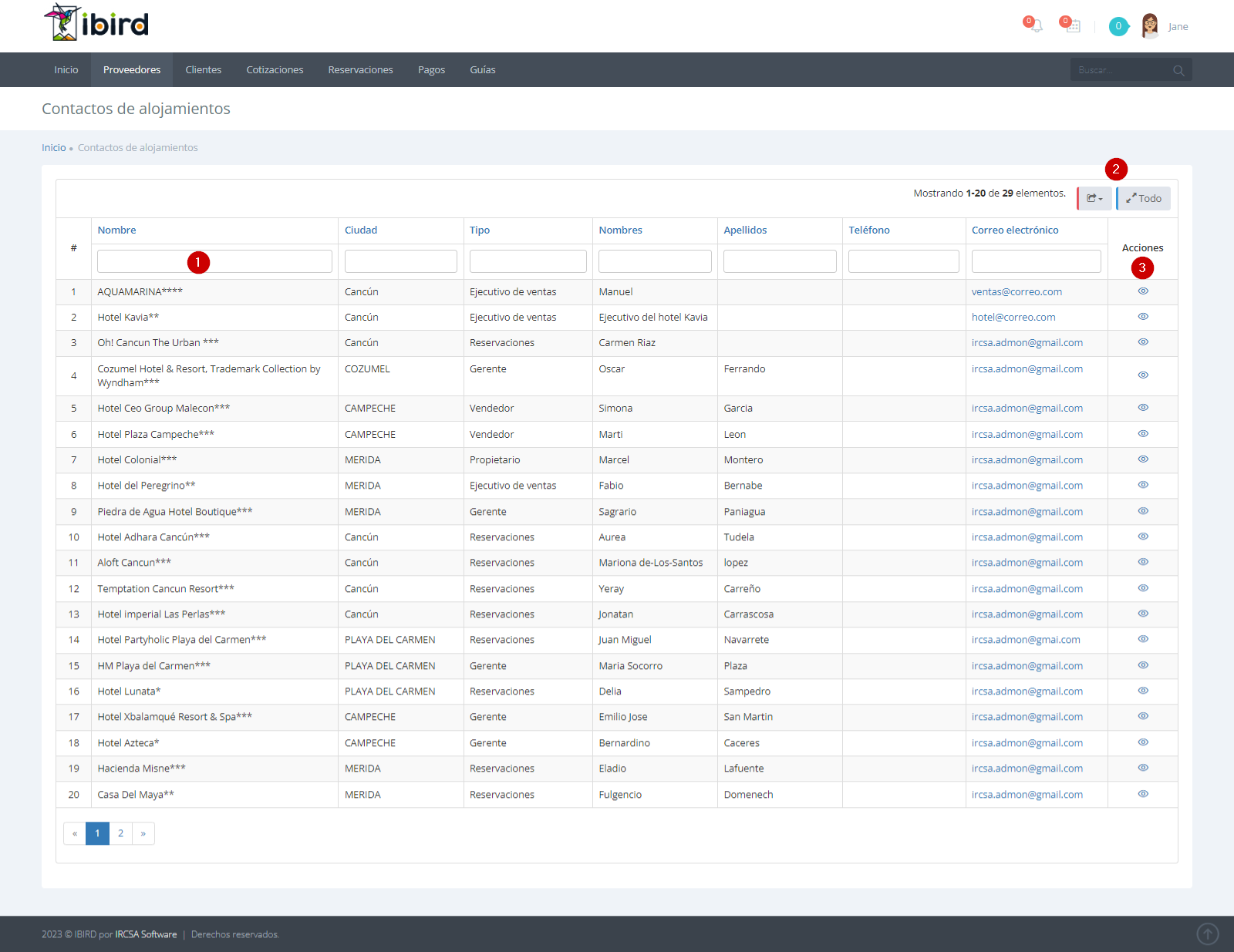Click the previous page arrow
The image size is (1234, 952).
click(75, 833)
